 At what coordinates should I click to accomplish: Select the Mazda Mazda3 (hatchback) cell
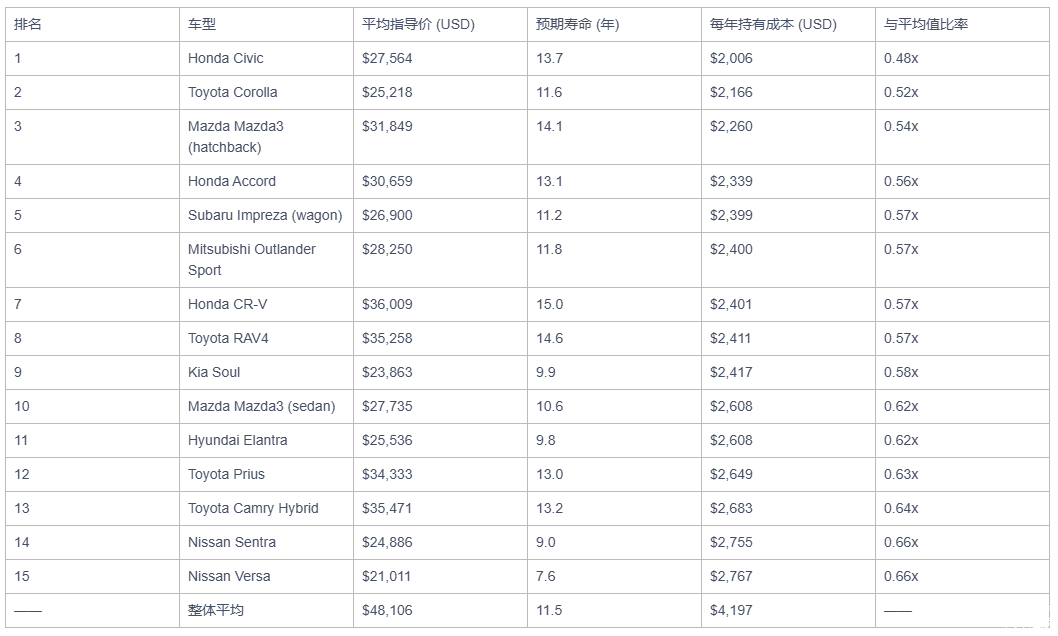point(236,137)
